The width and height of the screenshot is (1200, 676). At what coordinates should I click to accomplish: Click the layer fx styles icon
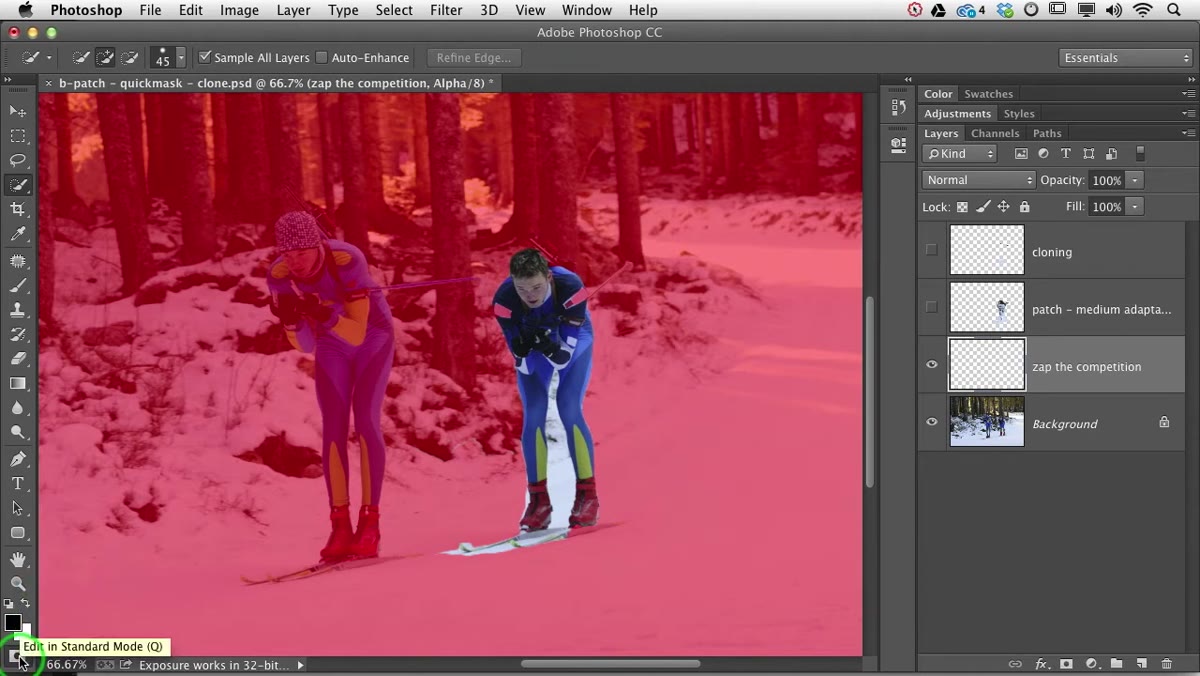1041,664
